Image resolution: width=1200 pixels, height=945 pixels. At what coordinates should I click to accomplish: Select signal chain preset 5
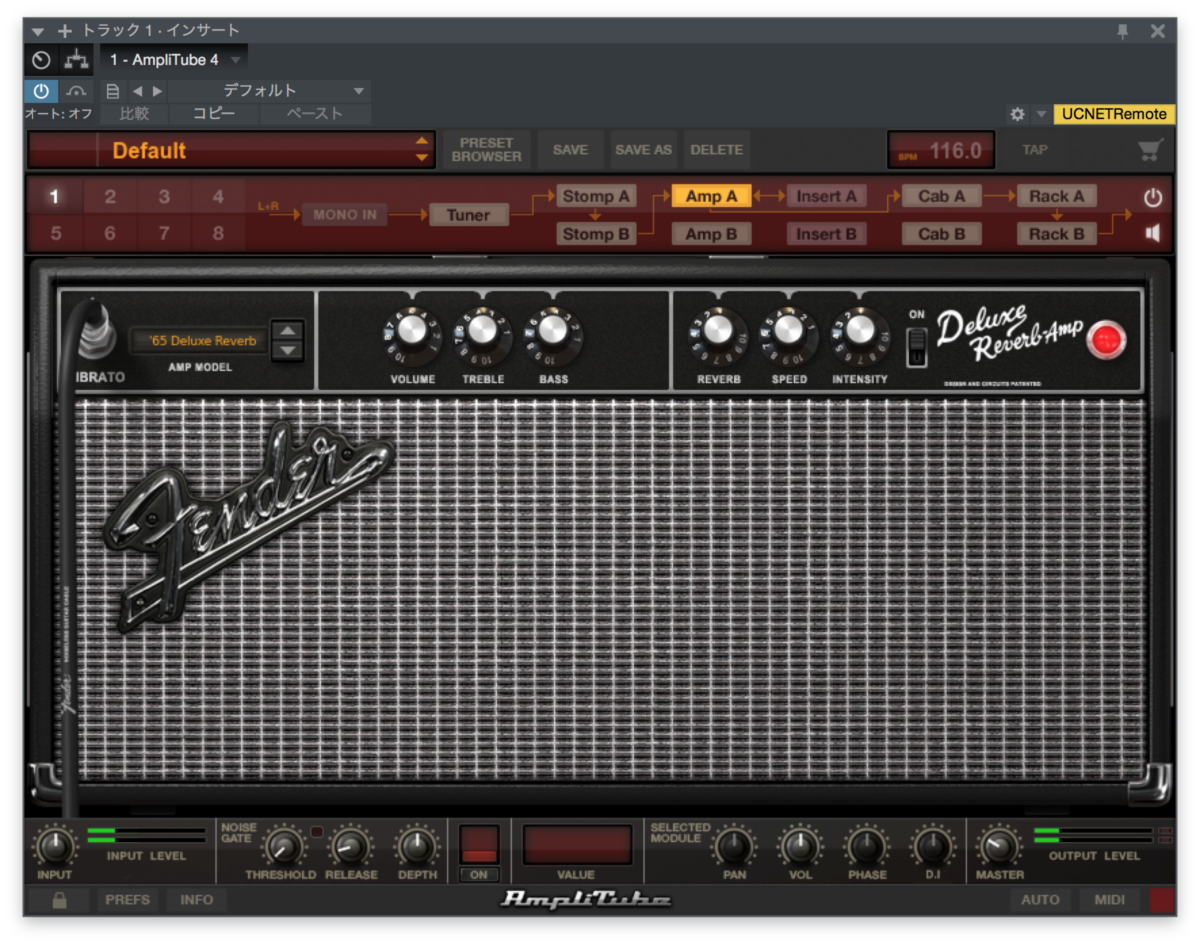pos(56,234)
